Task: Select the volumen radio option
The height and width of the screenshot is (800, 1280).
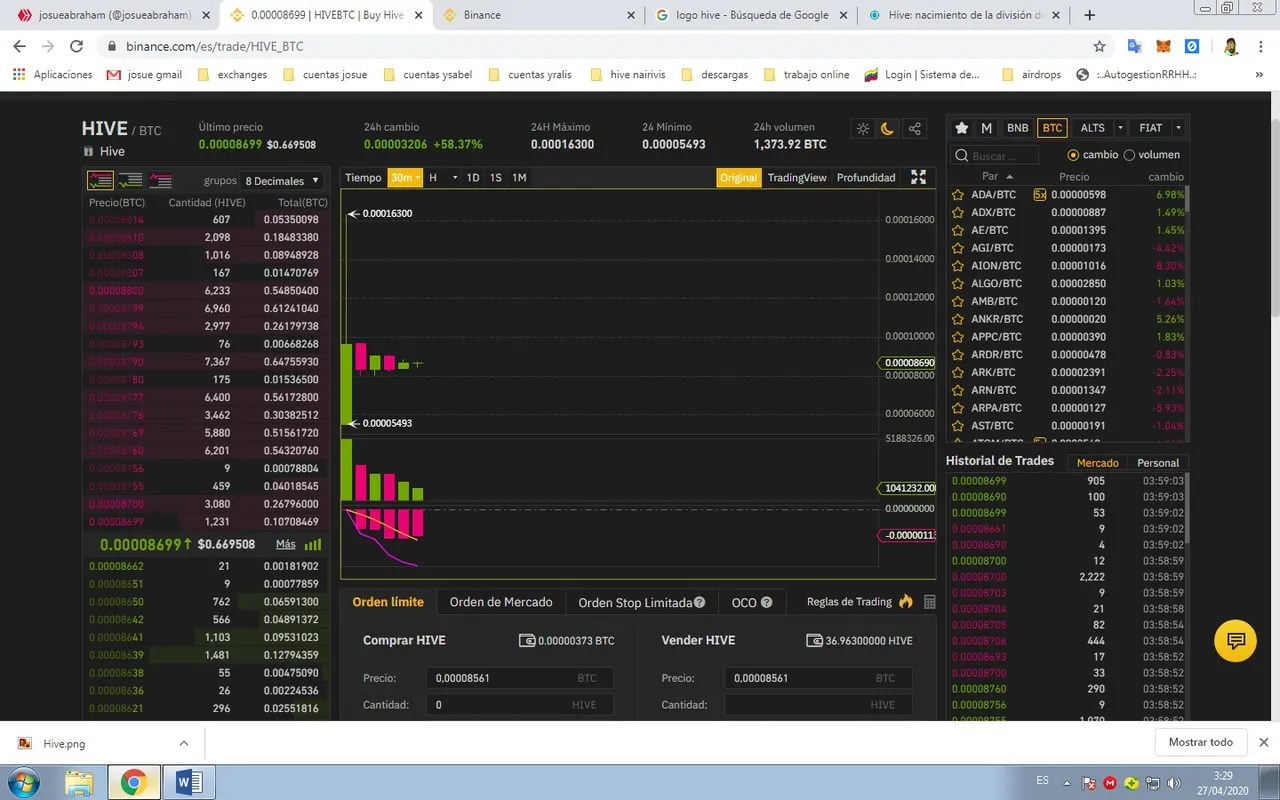Action: [x=1129, y=155]
